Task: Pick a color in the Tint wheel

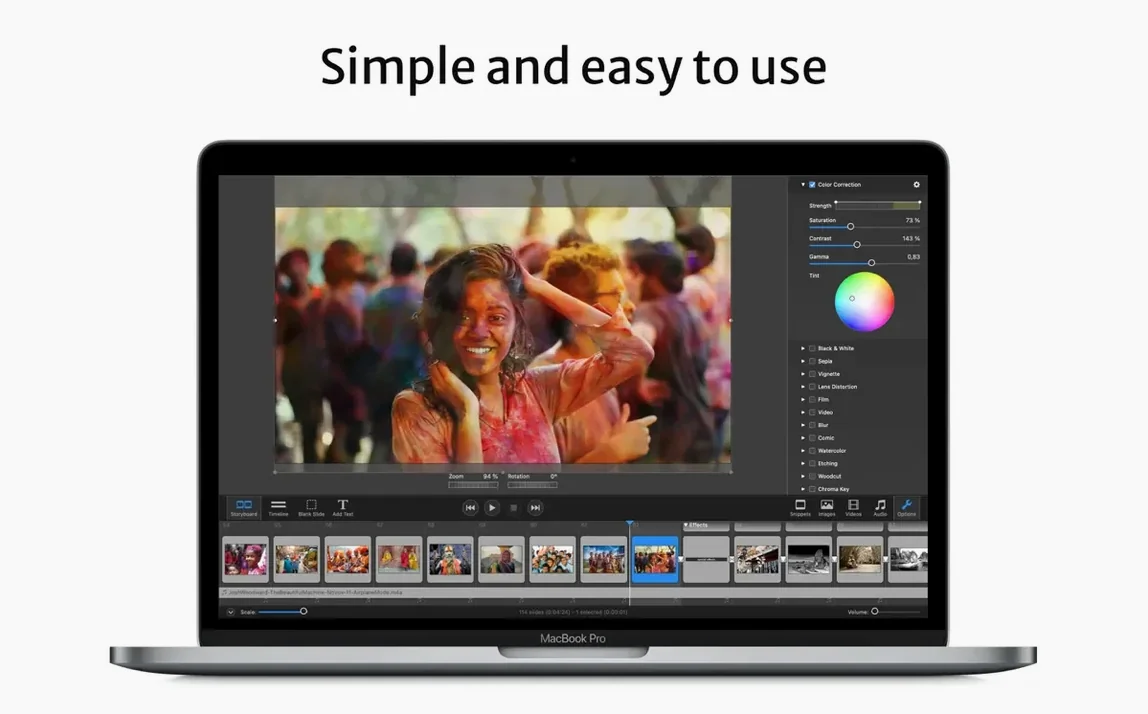Action: pyautogui.click(x=864, y=302)
